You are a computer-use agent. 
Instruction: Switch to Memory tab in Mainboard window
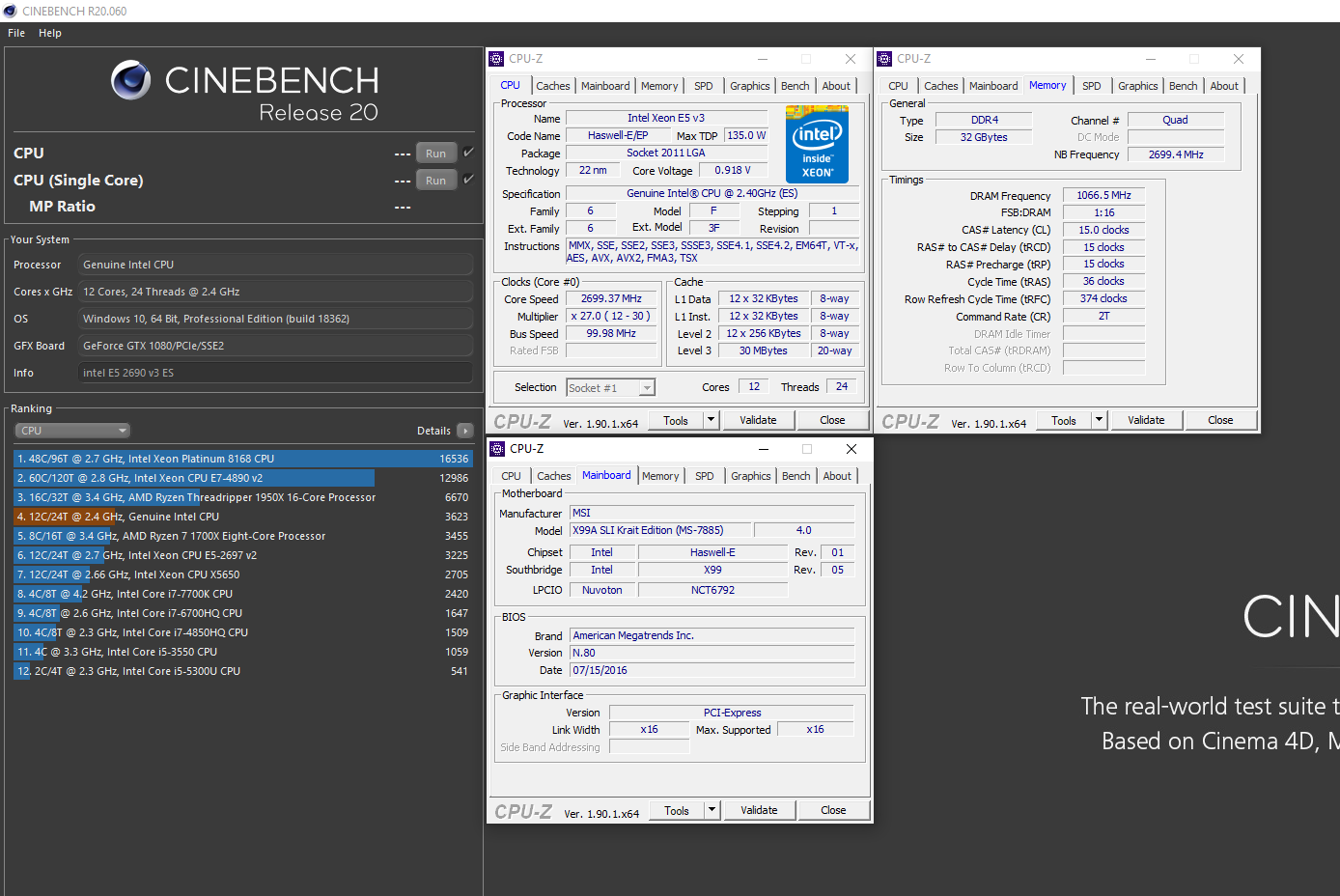click(x=660, y=476)
